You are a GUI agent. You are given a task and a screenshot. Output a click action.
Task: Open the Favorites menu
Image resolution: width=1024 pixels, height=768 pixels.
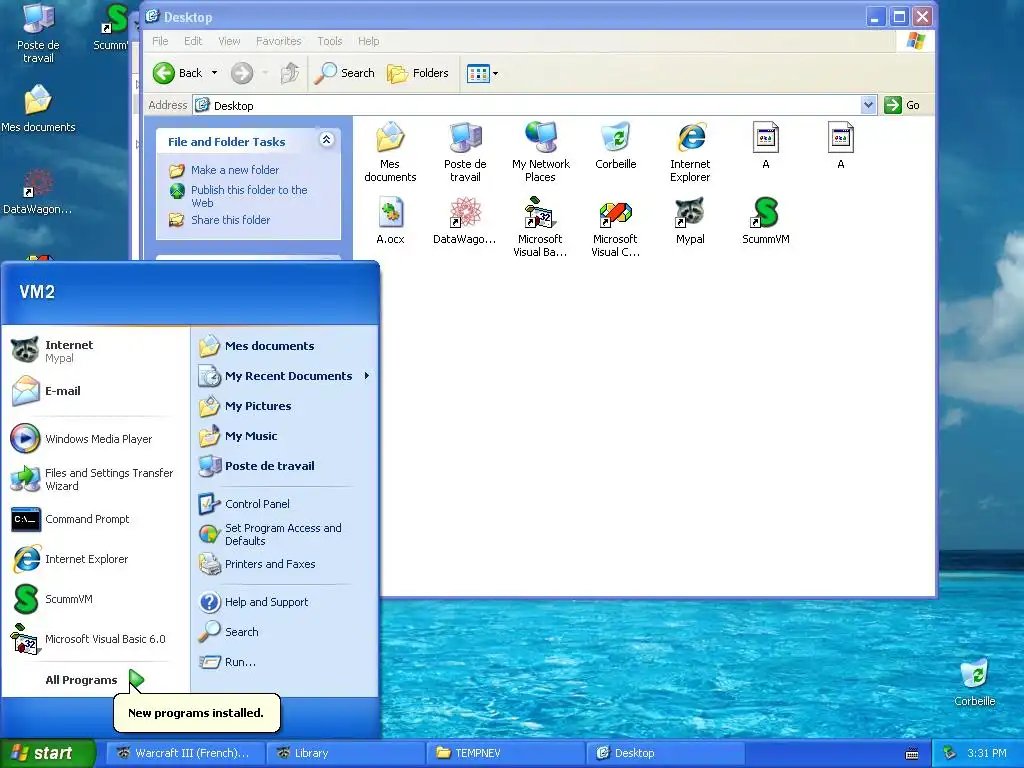279,41
